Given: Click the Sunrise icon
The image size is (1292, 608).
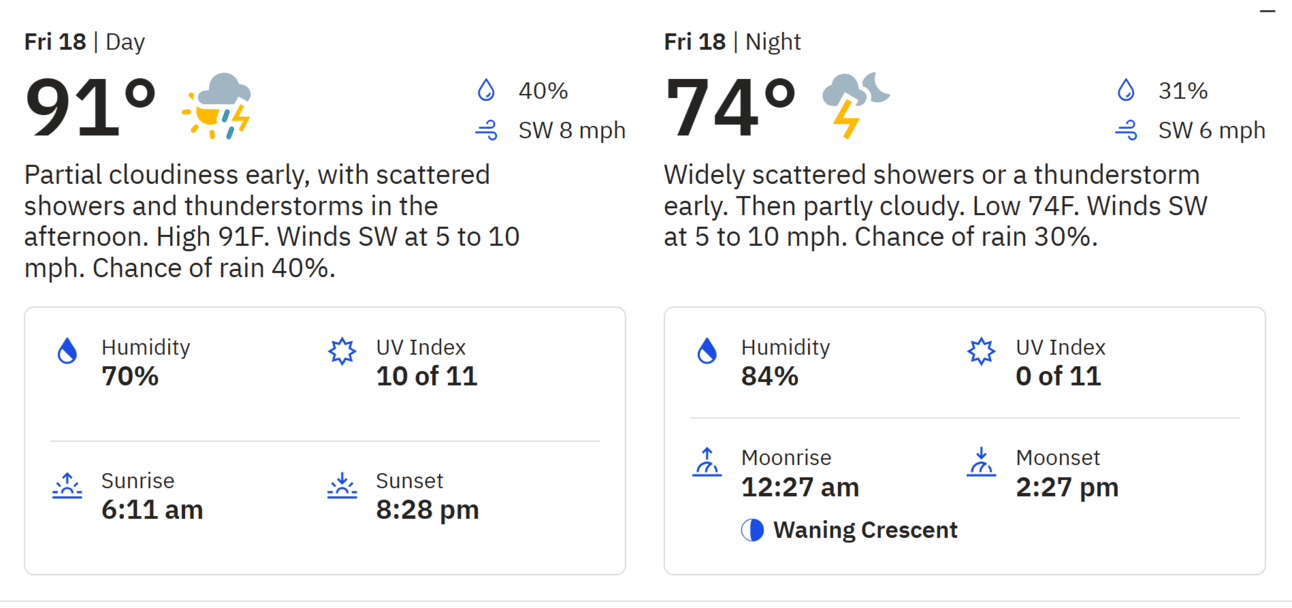Looking at the screenshot, I should coord(67,486).
